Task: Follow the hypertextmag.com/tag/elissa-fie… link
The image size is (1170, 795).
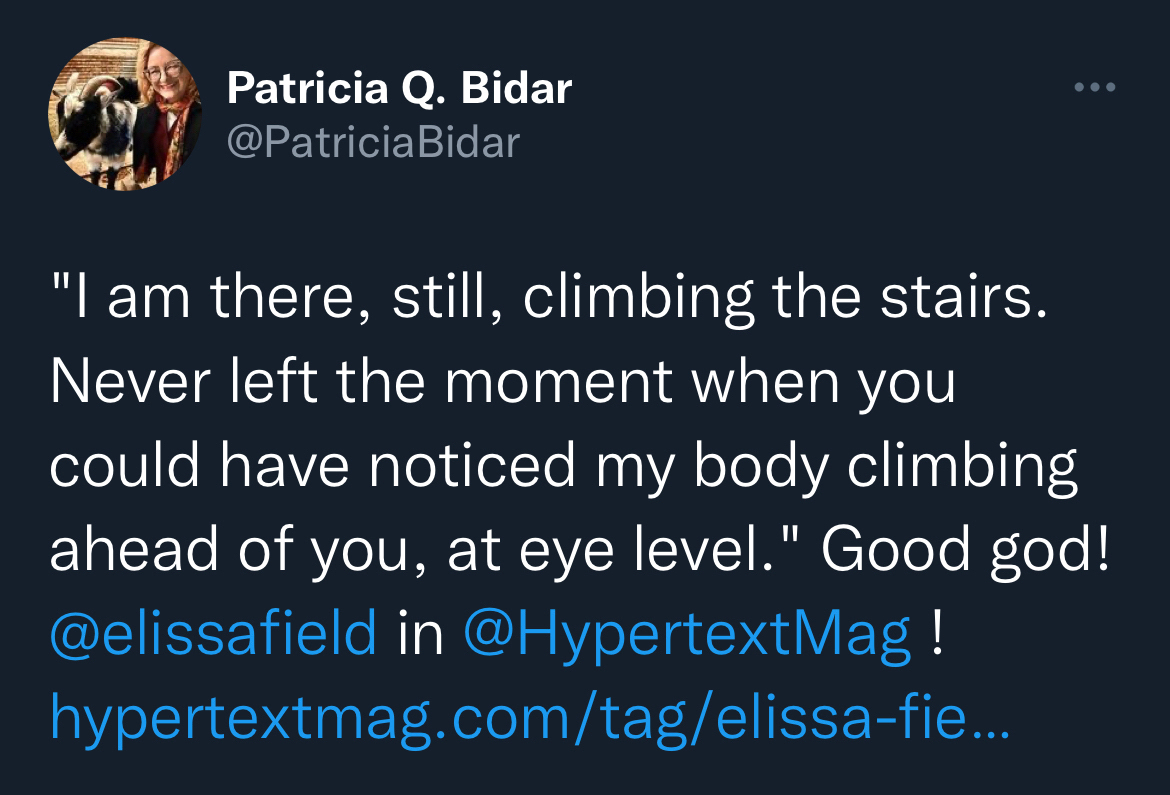Action: pos(530,718)
